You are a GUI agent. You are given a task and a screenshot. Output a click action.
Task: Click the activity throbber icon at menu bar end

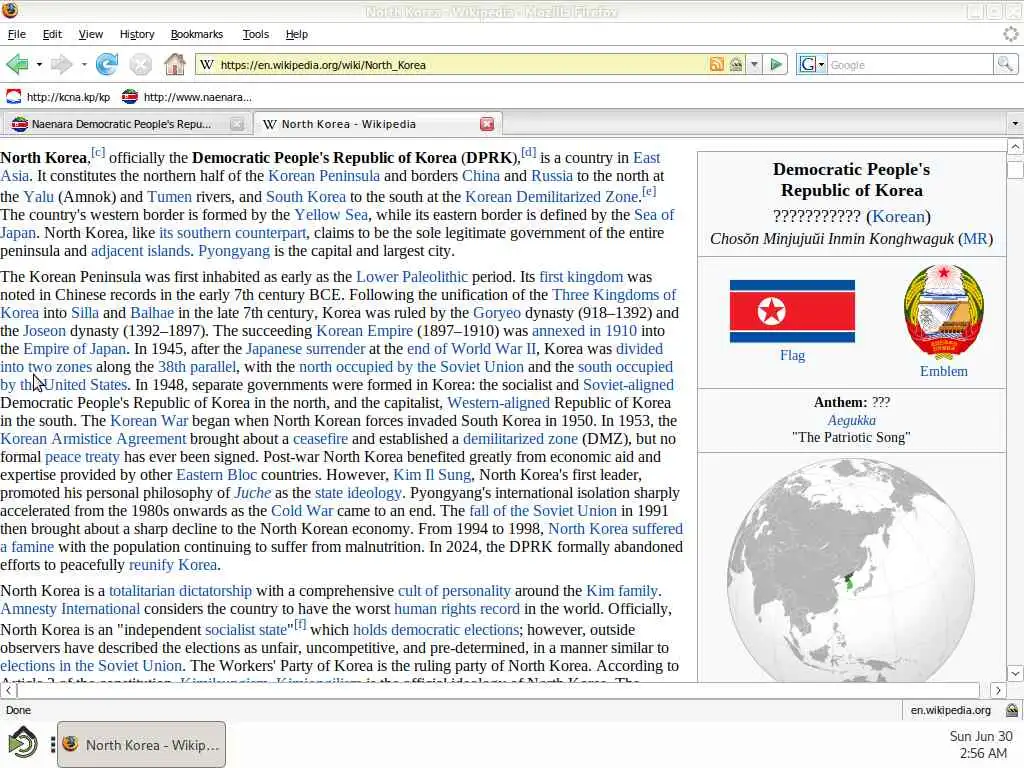coord(1010,34)
